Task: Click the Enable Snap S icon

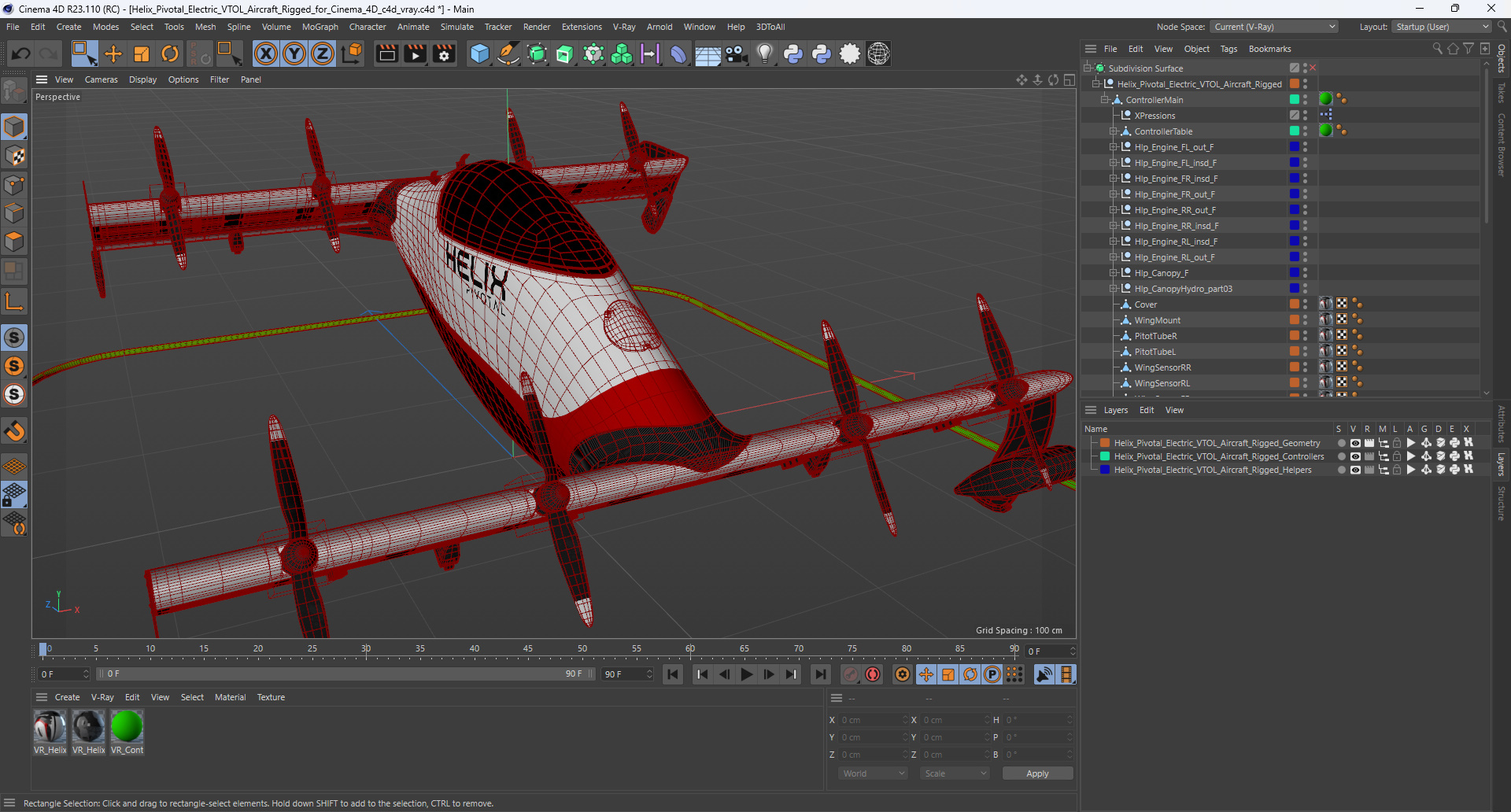Action: (x=14, y=338)
